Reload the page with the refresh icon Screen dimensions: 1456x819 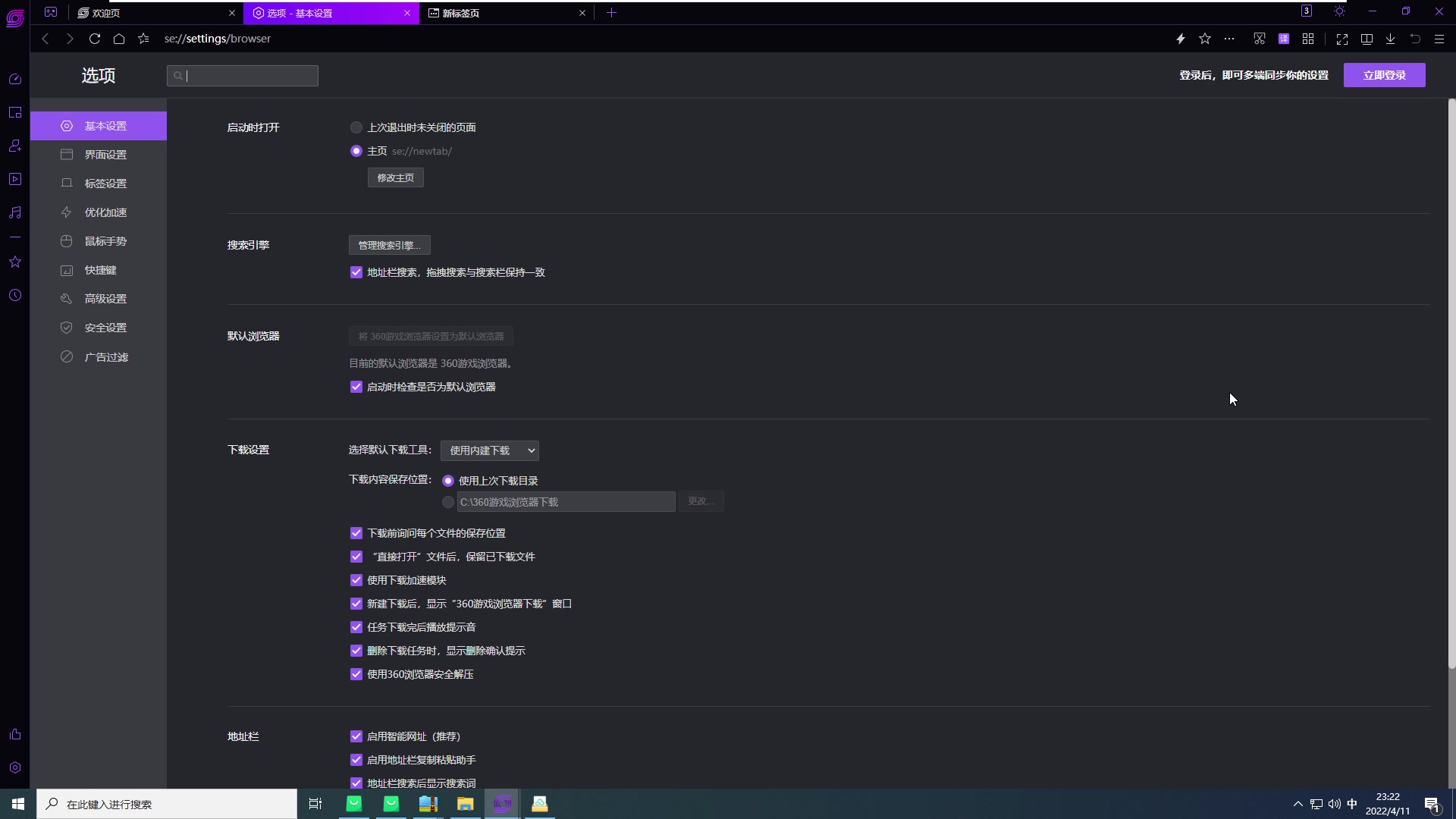click(95, 39)
